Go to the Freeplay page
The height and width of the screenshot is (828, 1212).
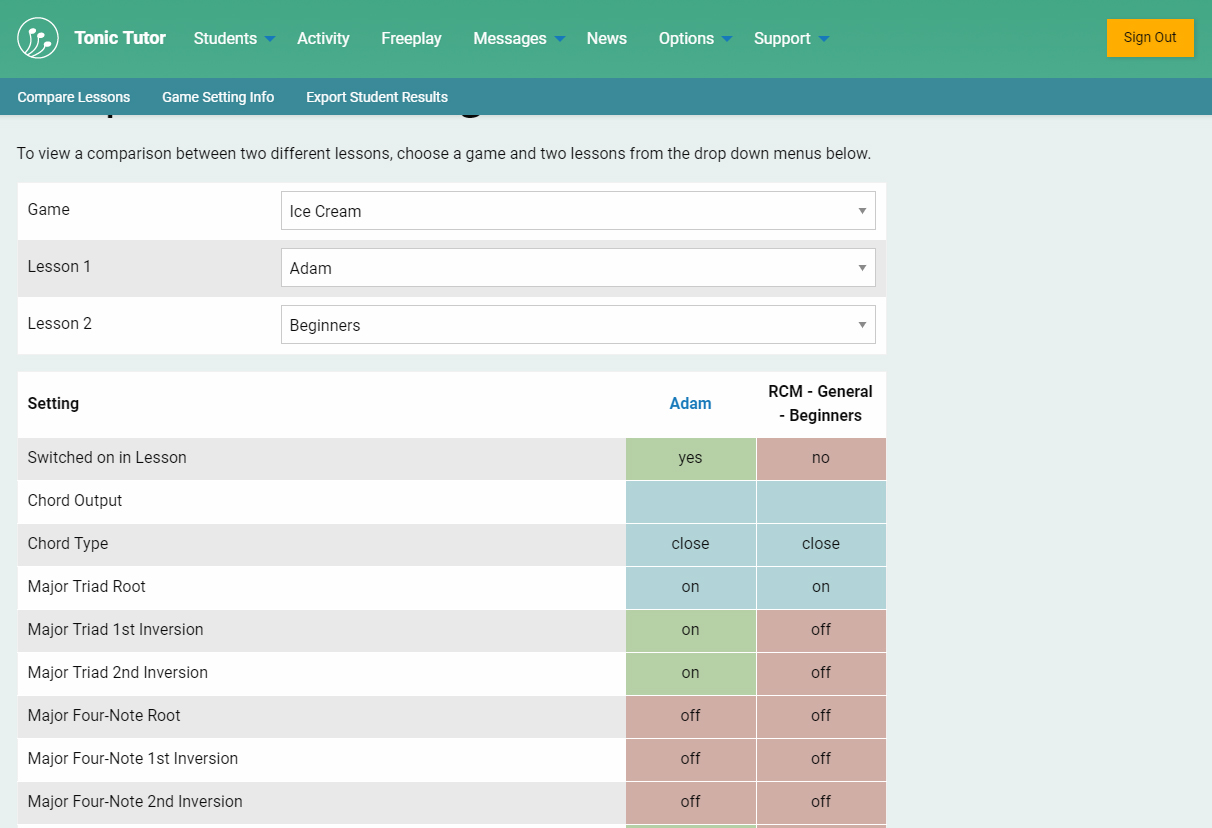(411, 39)
